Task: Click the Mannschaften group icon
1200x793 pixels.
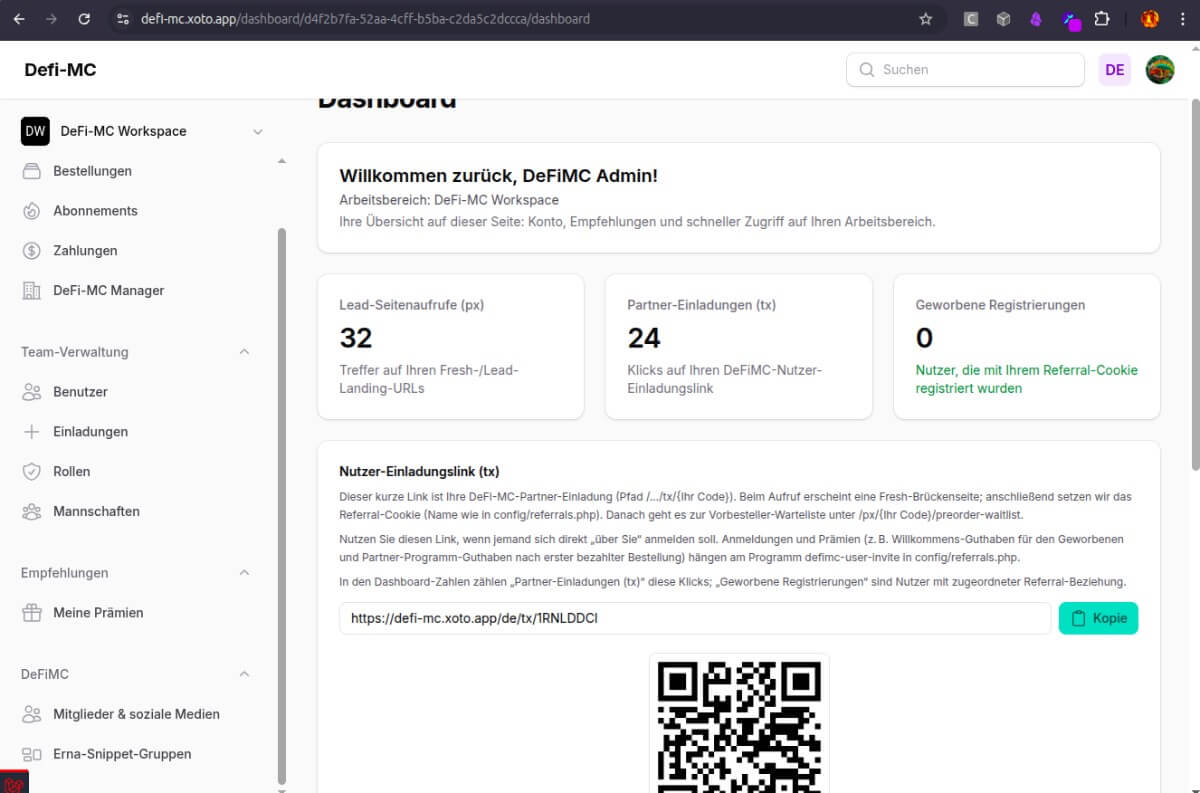Action: point(32,512)
